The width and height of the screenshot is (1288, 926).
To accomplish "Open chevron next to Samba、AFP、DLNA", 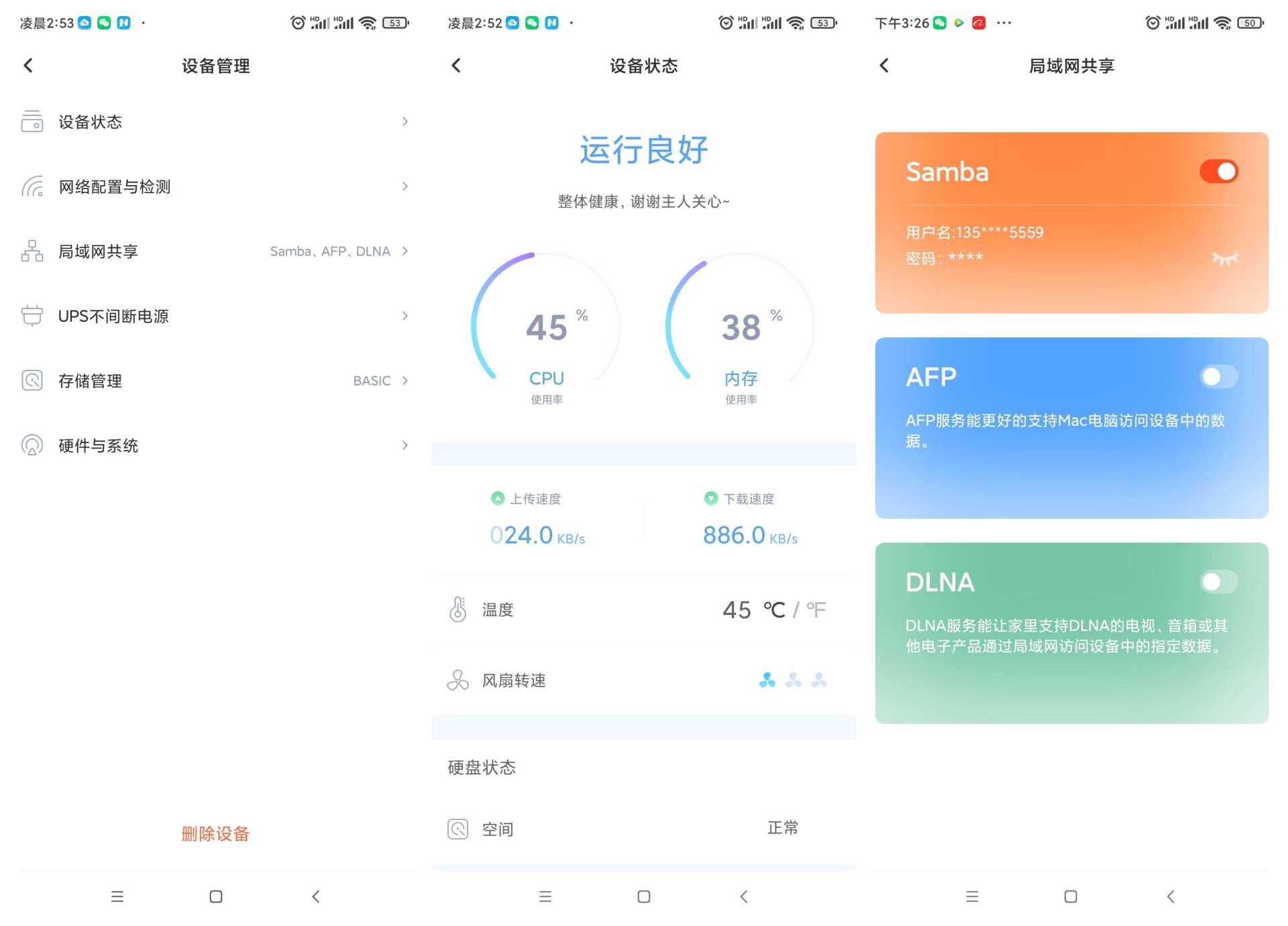I will (x=405, y=251).
